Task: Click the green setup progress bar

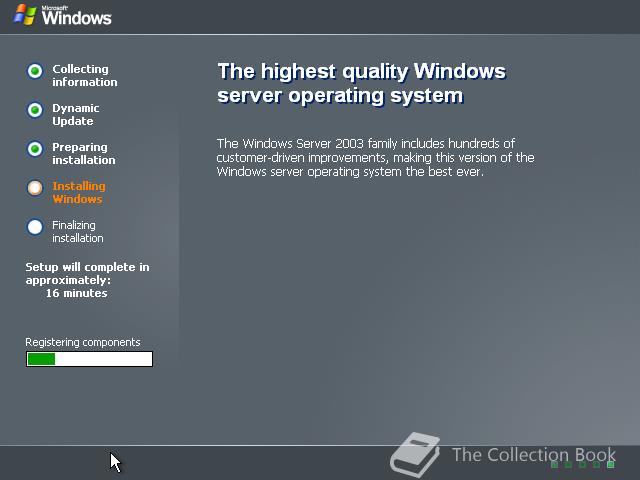Action: tap(89, 359)
